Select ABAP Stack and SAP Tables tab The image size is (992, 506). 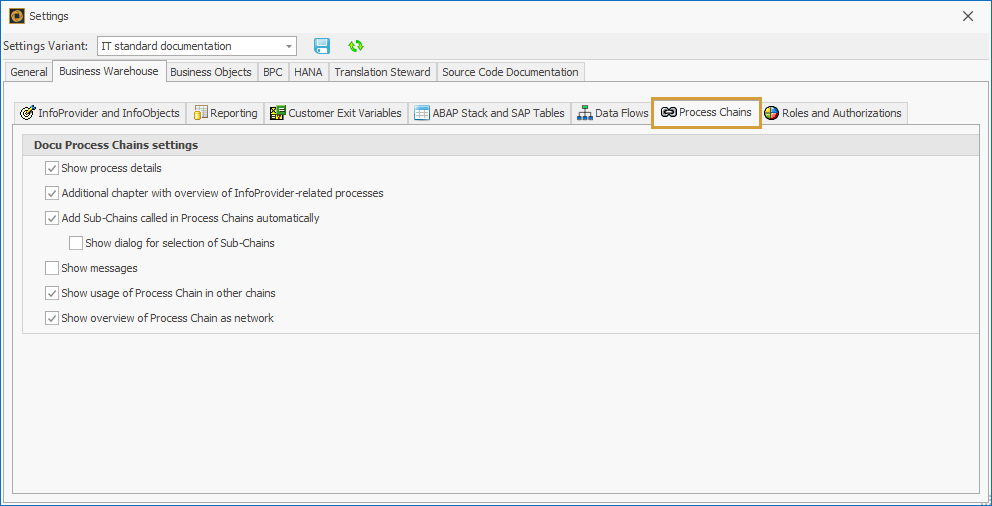[x=489, y=113]
